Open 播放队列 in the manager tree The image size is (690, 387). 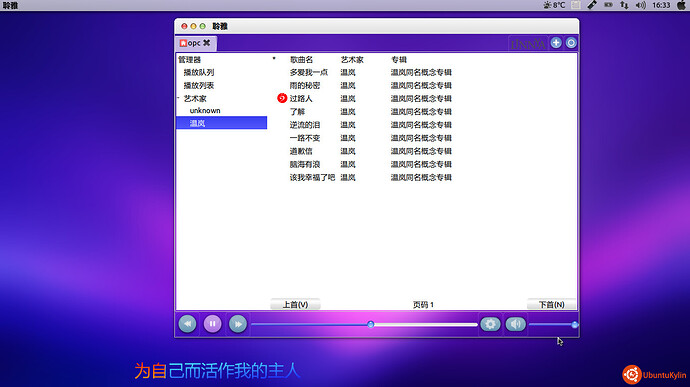point(199,72)
